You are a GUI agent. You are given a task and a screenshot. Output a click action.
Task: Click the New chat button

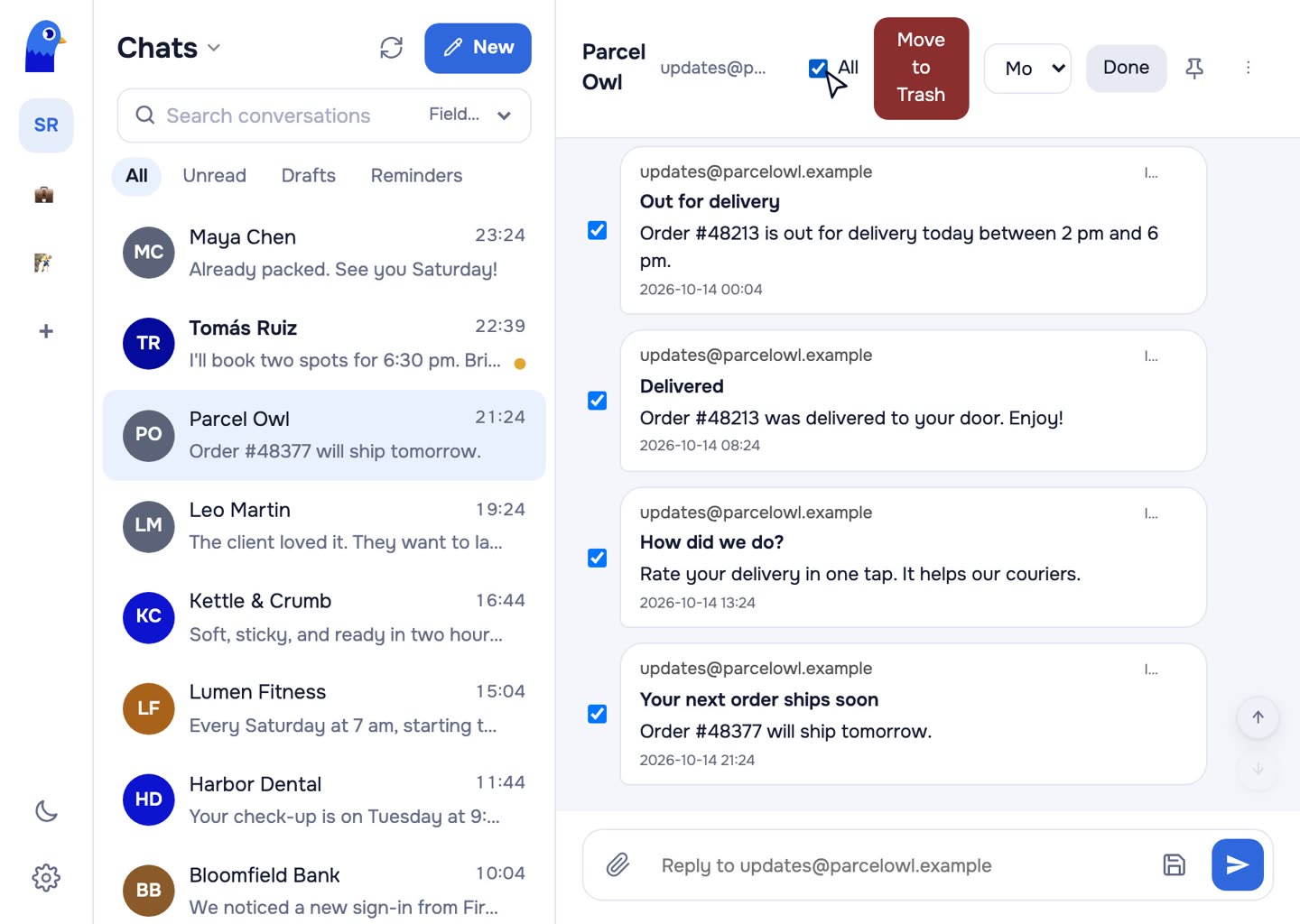point(478,48)
